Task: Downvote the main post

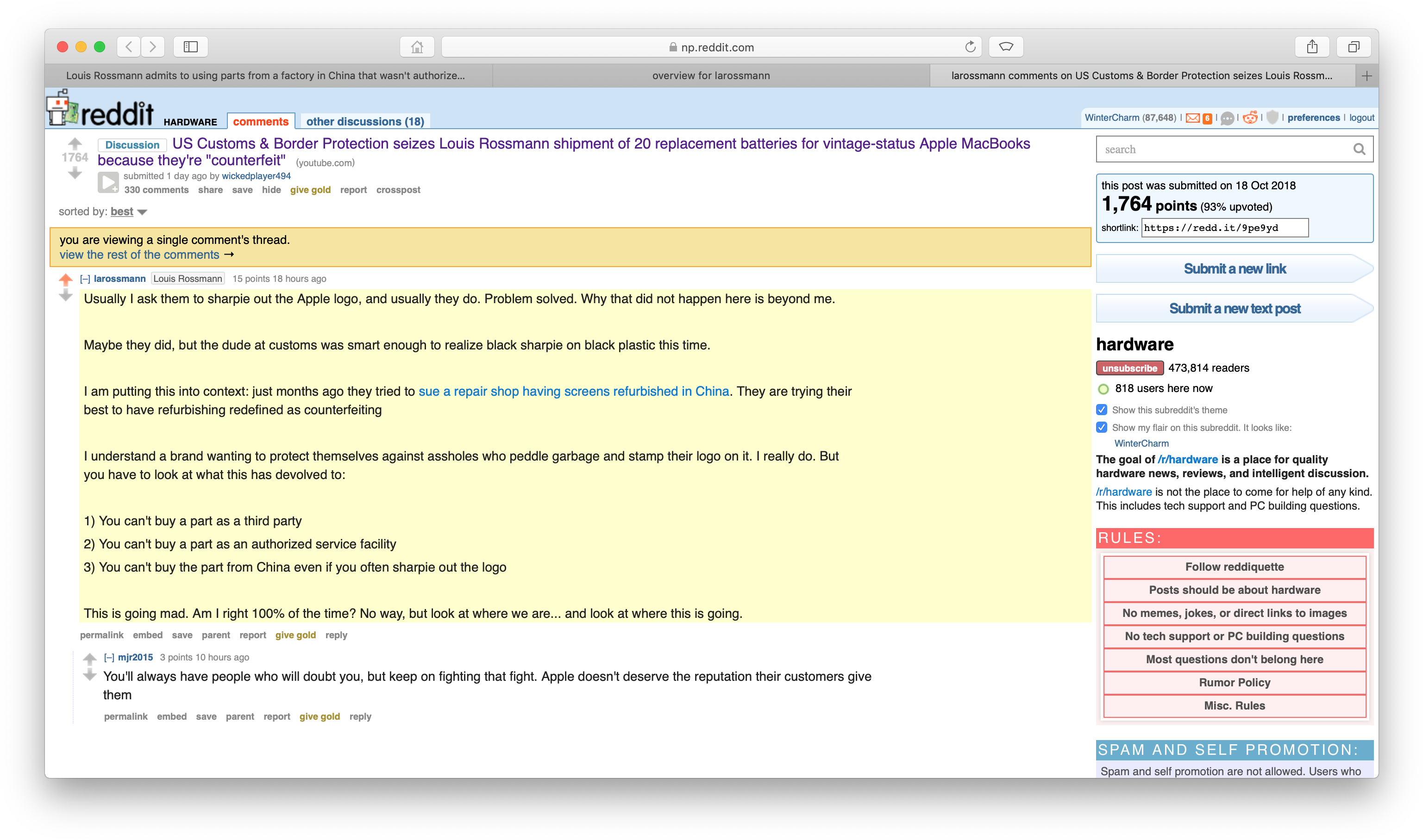Action: [x=75, y=173]
